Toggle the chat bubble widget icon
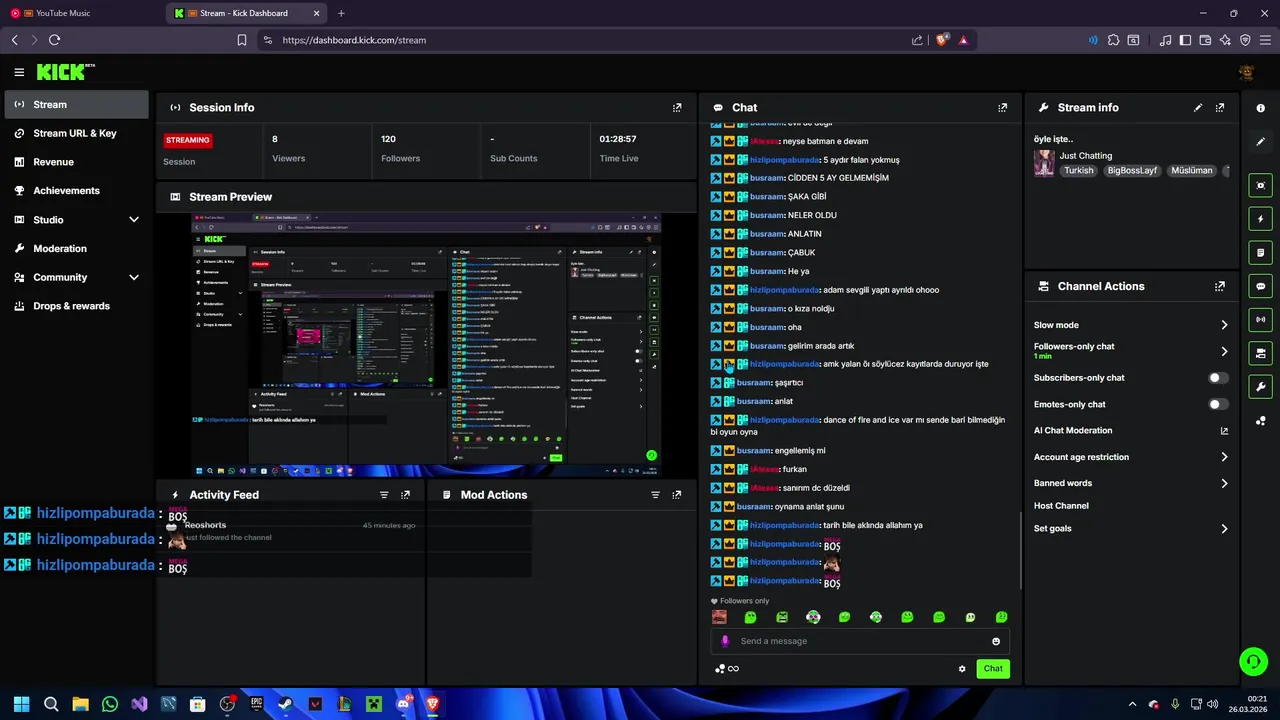Viewport: 1280px width, 720px height. point(1260,286)
